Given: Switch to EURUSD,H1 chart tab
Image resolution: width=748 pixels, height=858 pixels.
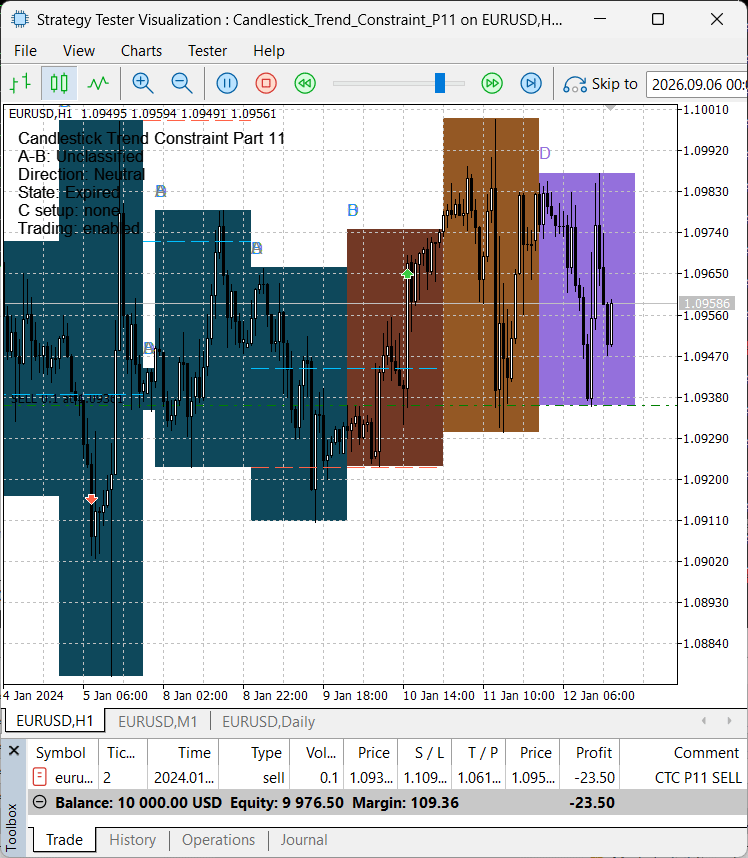Looking at the screenshot, I should point(55,721).
